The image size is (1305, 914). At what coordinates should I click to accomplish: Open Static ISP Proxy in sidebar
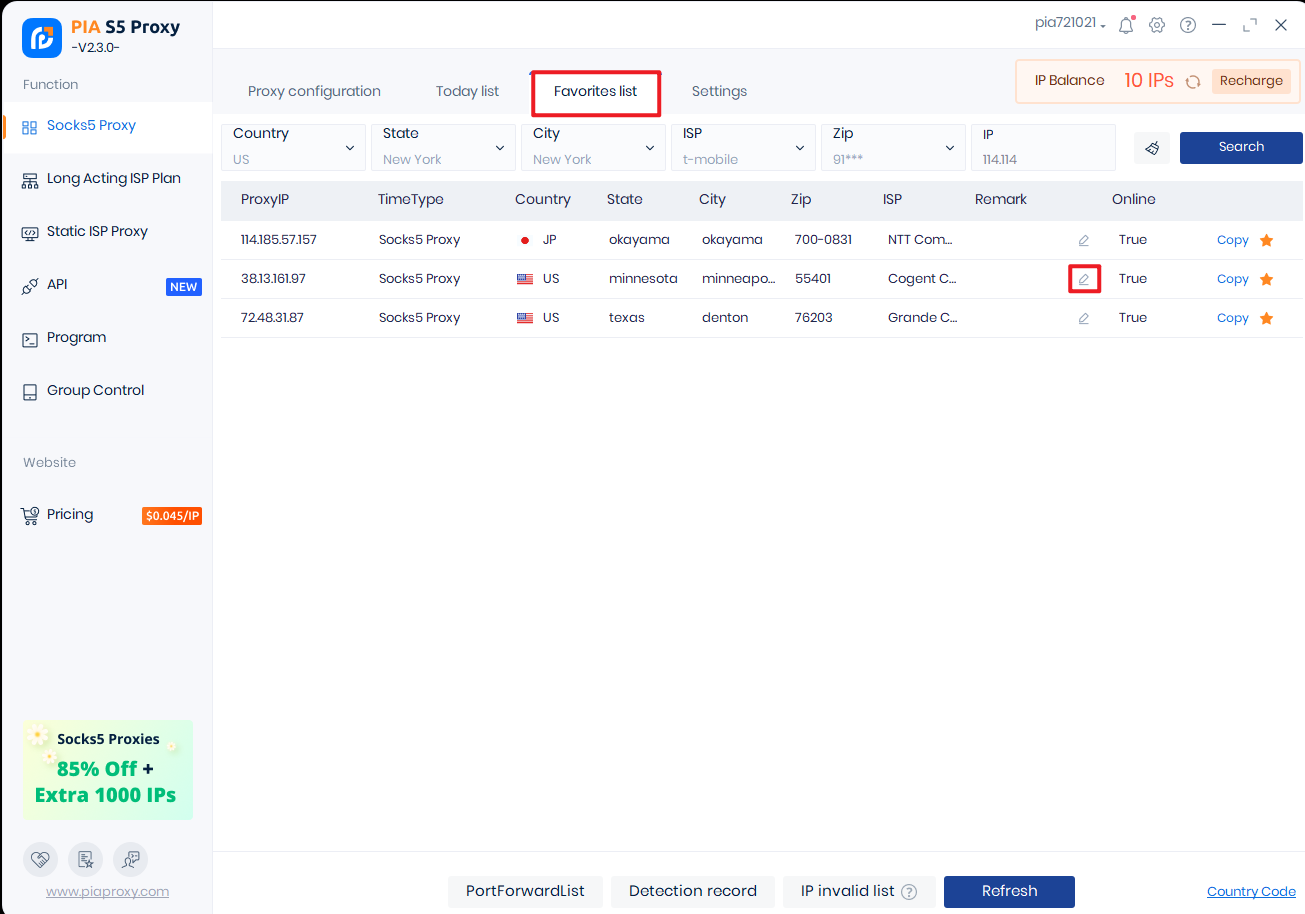click(97, 231)
